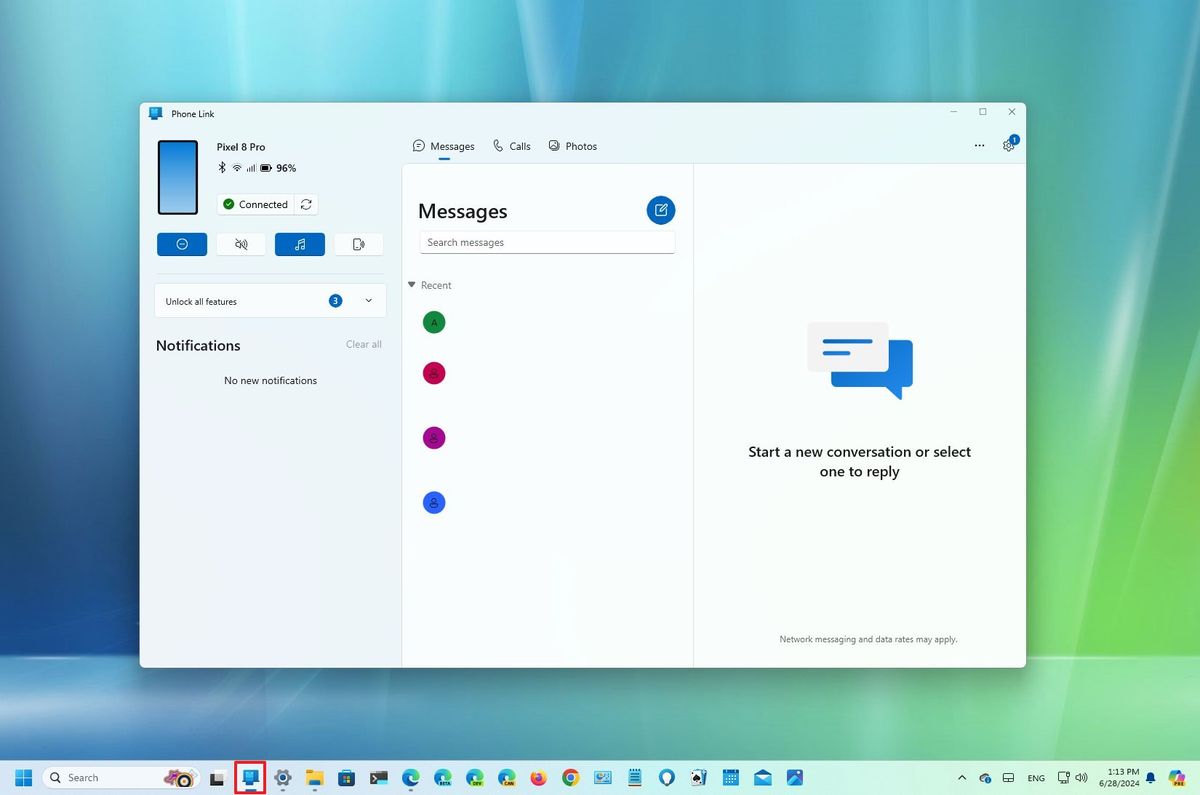Refresh the phone connection status
Image resolution: width=1200 pixels, height=795 pixels.
click(306, 204)
